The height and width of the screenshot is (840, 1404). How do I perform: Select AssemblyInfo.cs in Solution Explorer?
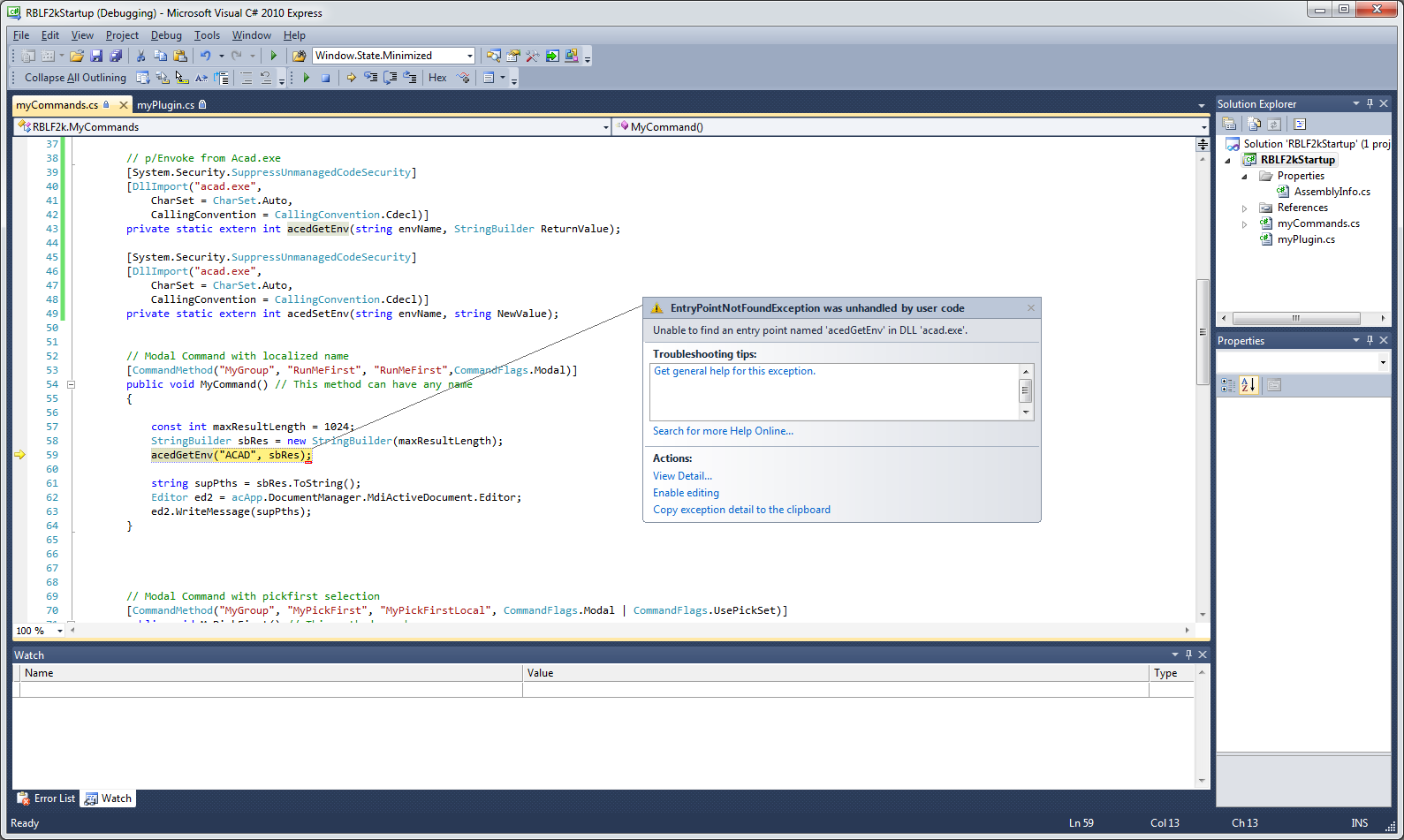tap(1332, 192)
